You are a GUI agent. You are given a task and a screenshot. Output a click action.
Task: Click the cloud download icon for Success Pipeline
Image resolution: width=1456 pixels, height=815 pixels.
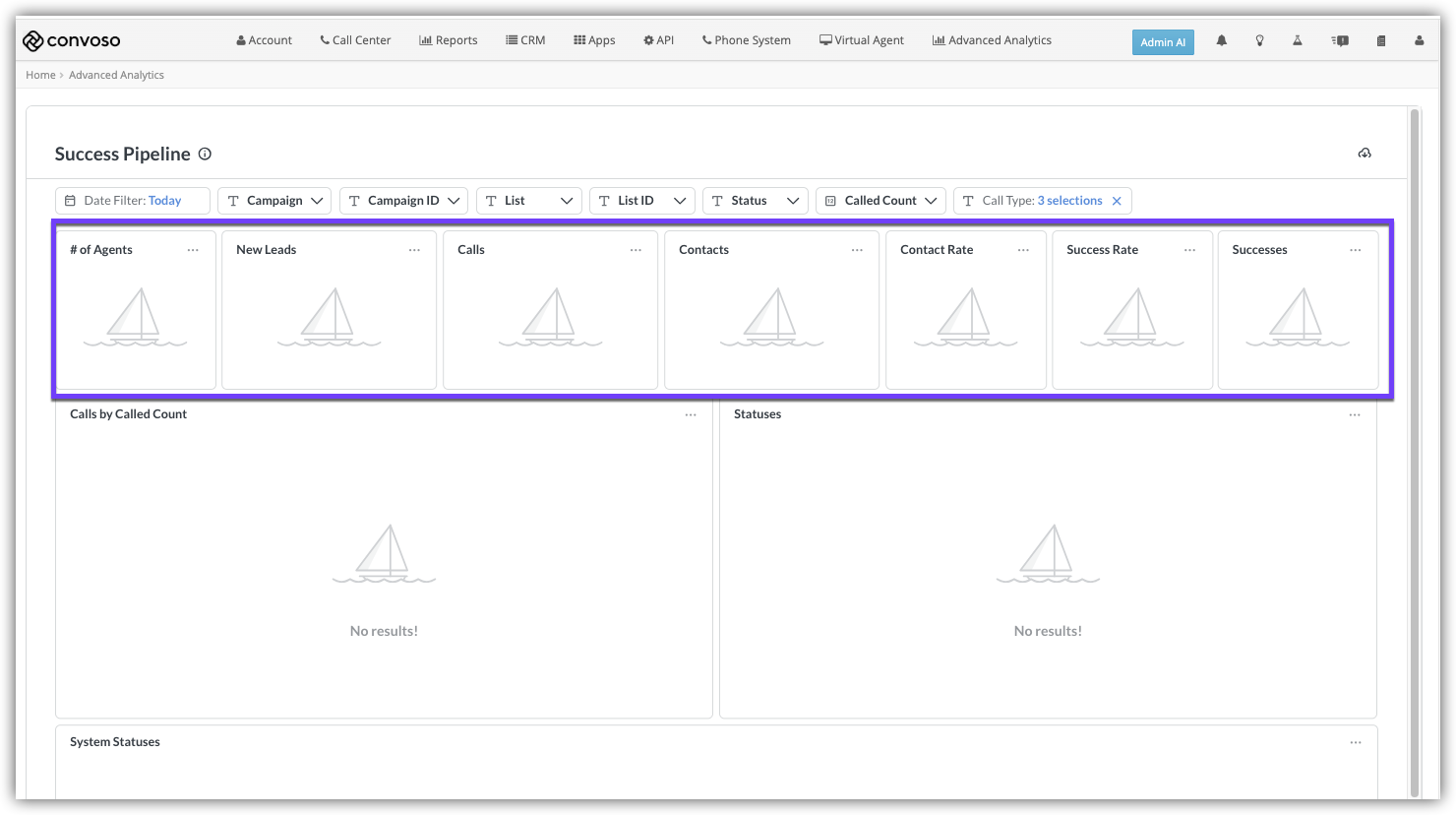point(1365,154)
